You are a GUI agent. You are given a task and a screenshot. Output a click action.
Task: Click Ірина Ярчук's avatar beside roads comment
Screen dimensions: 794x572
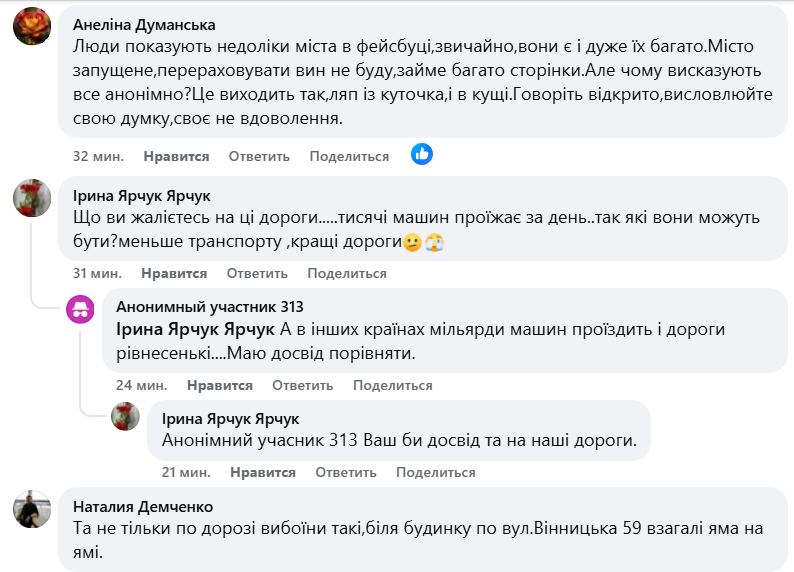[x=32, y=198]
